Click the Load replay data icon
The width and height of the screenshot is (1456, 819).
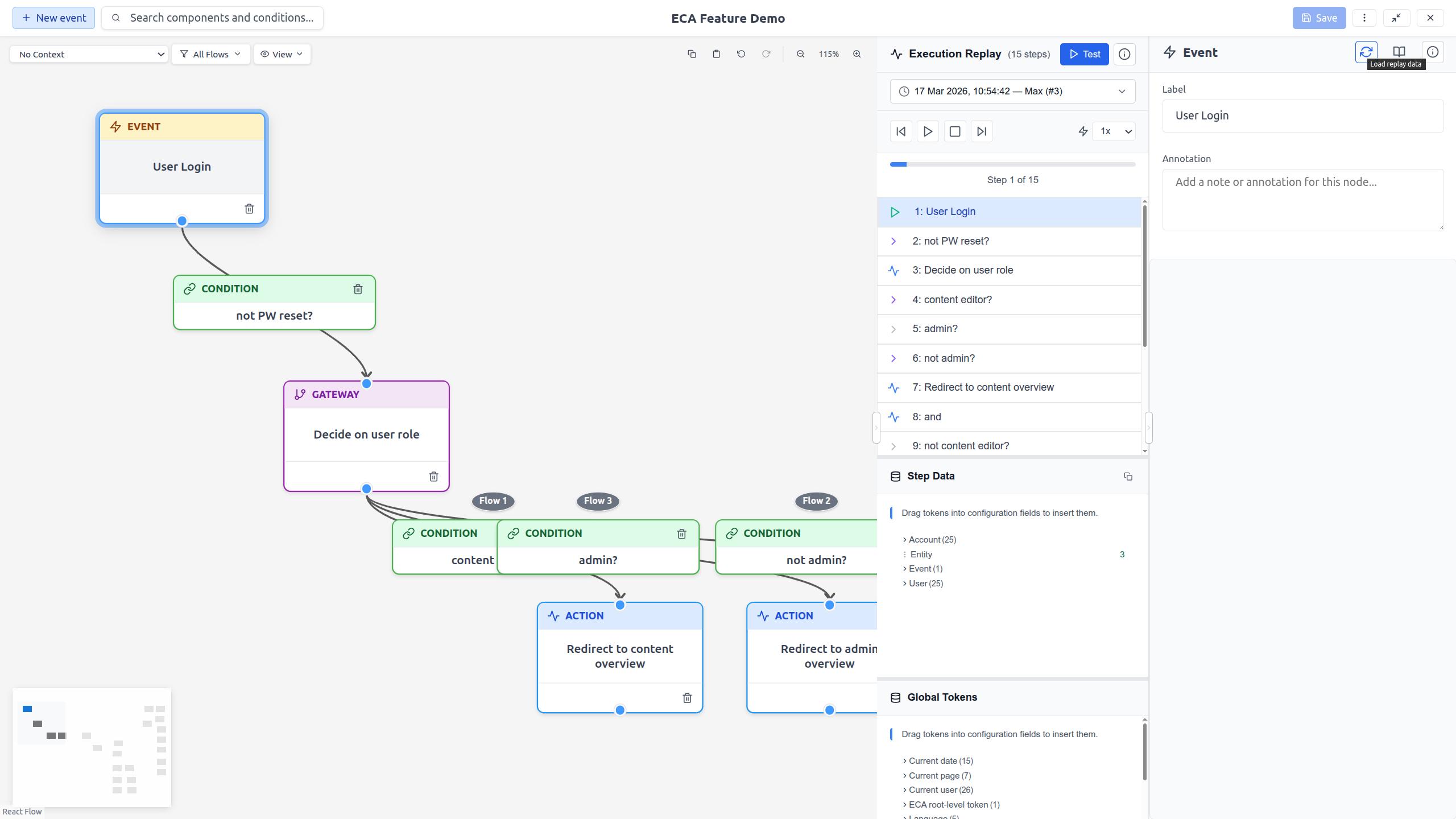coord(1367,52)
